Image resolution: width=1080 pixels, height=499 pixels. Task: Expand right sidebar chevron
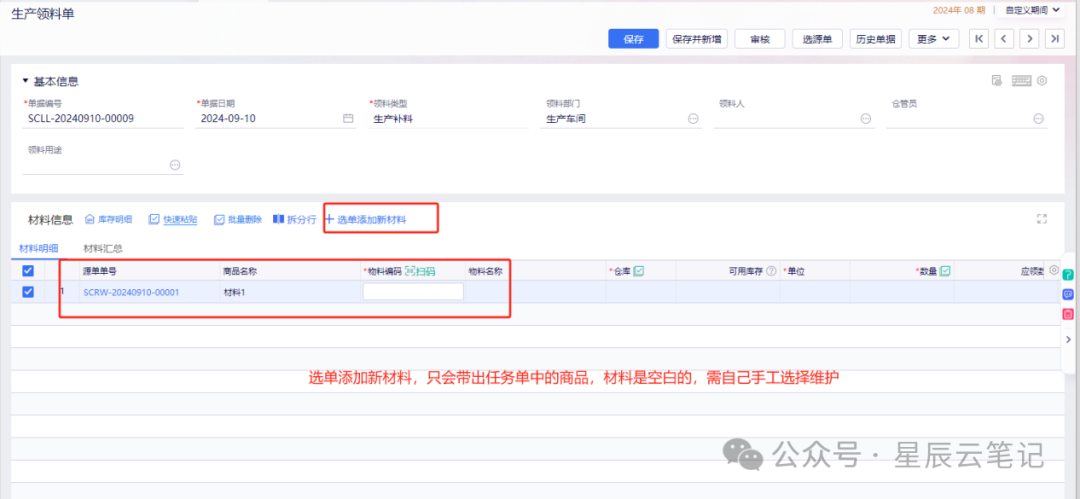1068,339
